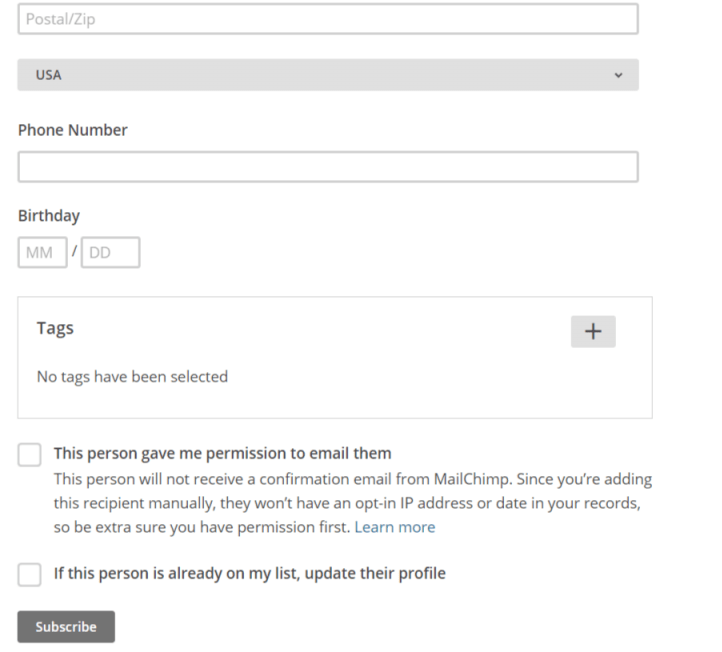Click into the Phone Number text box
Viewport: 722px width, 652px height.
327,167
